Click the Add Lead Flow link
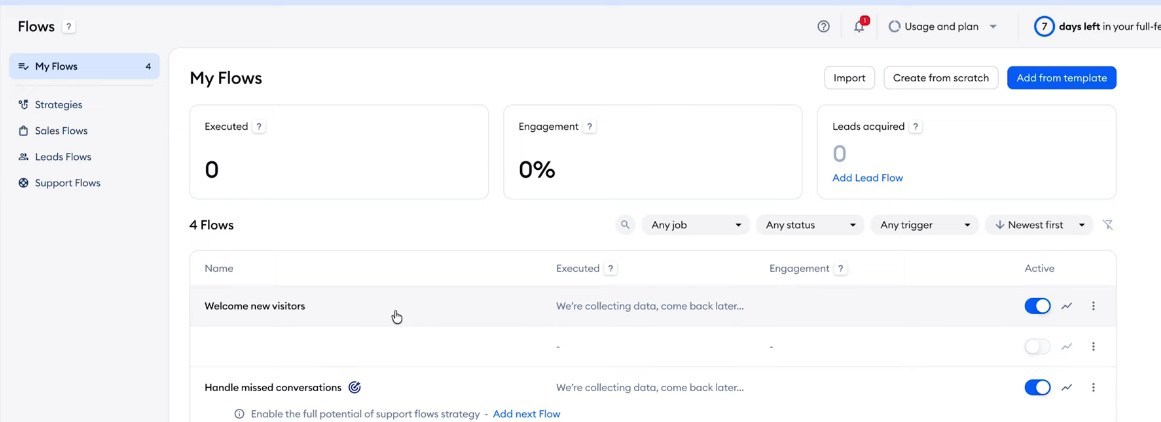Viewport: 1161px width, 422px height. click(867, 178)
